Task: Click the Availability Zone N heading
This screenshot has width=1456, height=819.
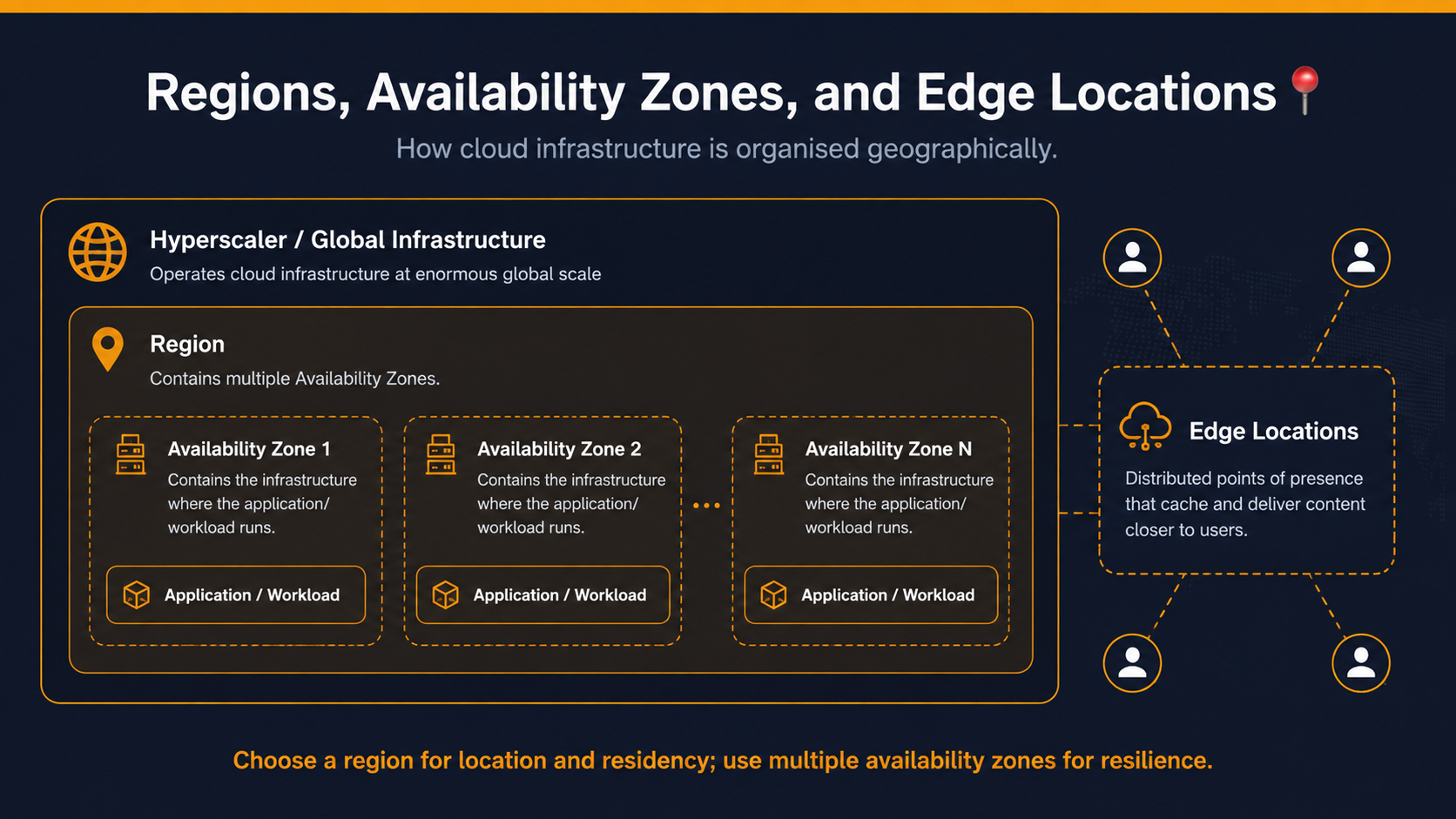Action: pyautogui.click(x=888, y=449)
